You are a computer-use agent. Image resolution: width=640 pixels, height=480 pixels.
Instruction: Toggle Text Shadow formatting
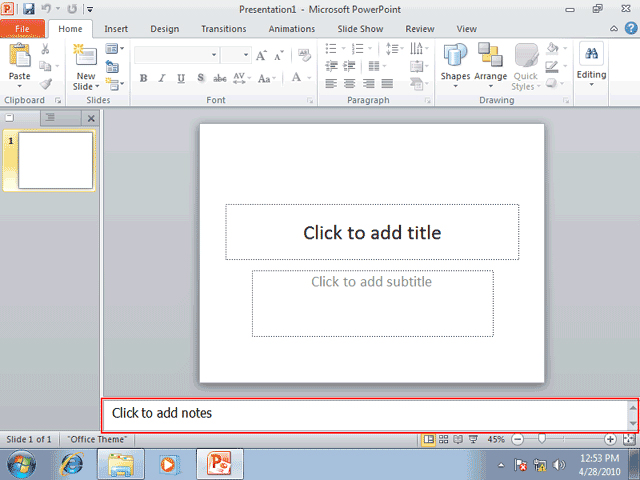(x=200, y=78)
